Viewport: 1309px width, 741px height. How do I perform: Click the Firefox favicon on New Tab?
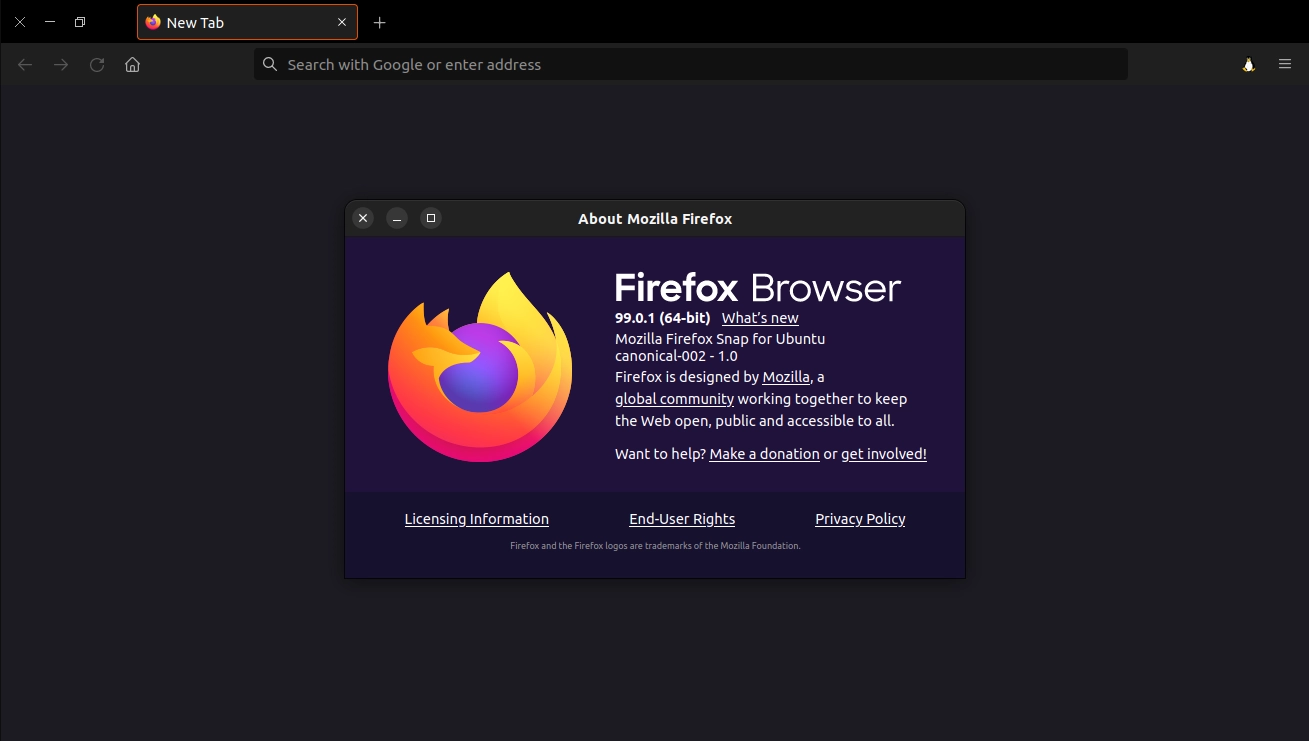153,22
